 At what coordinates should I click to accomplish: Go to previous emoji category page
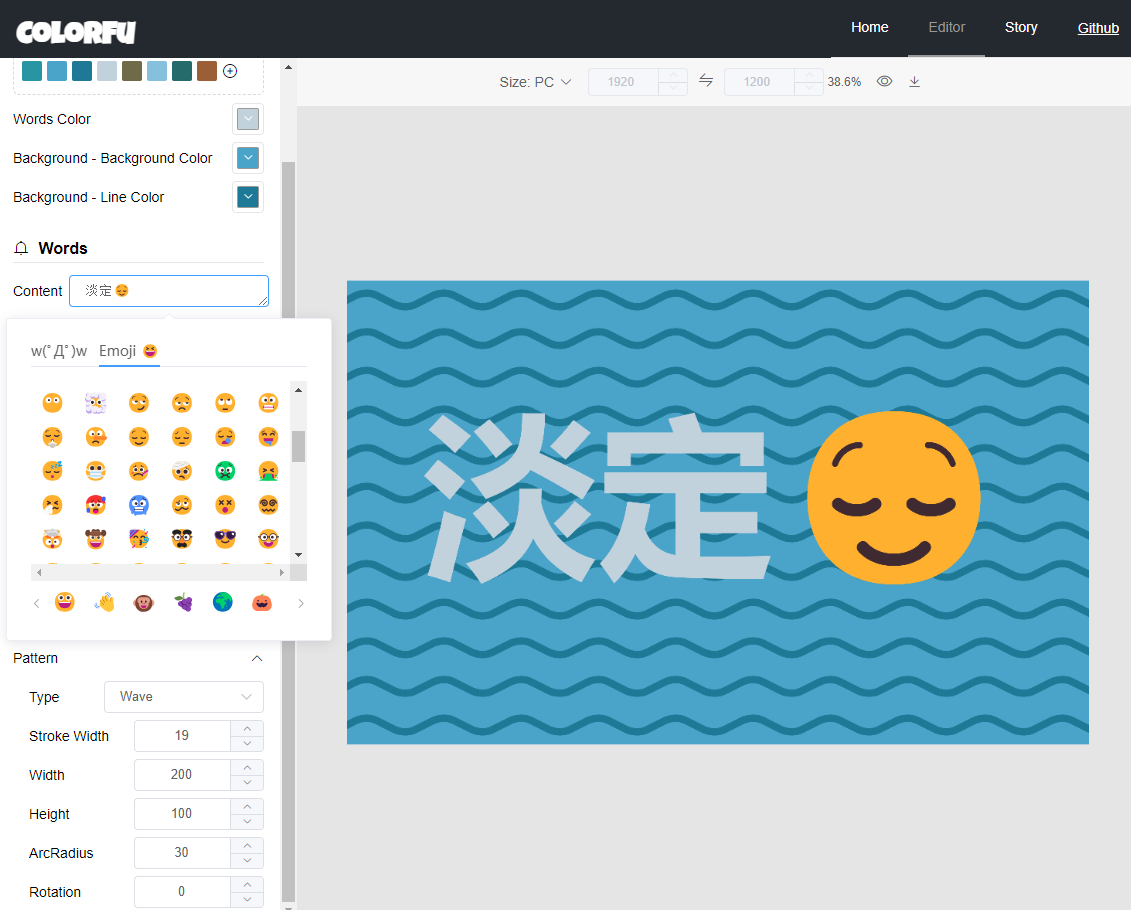tap(36, 604)
